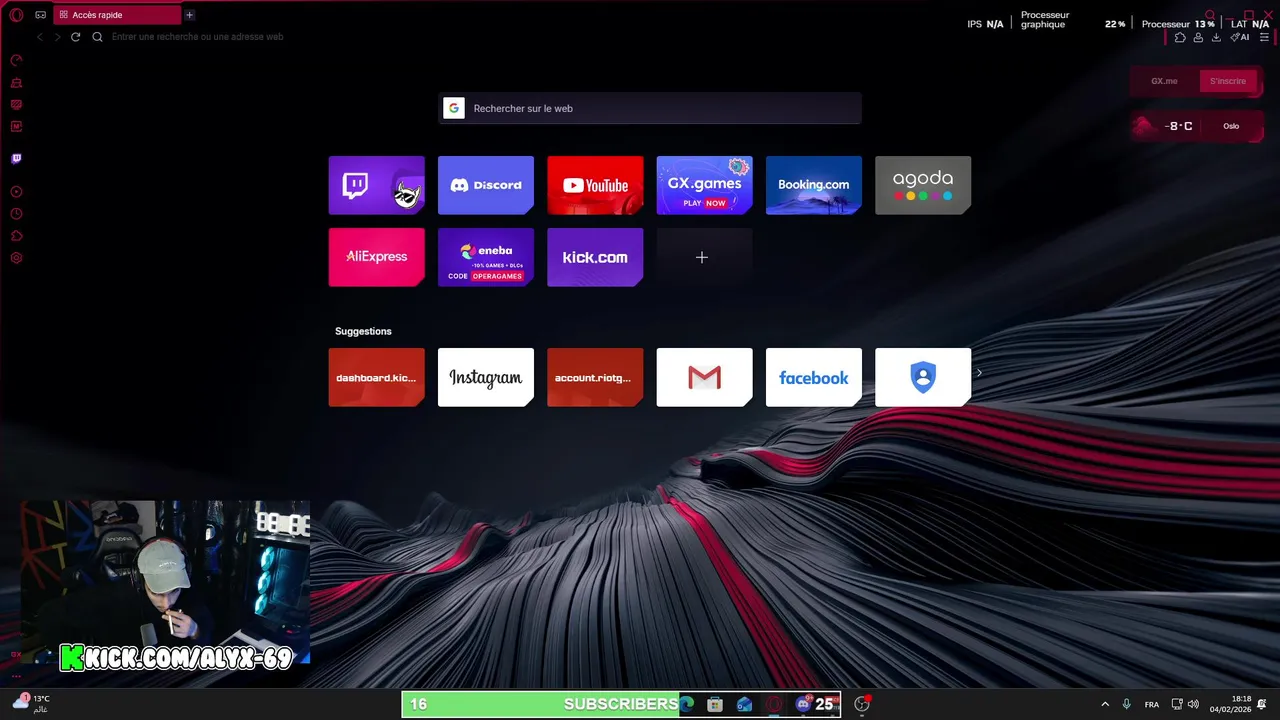The width and height of the screenshot is (1280, 720).
Task: Open the kick.com speed dial tile
Action: pos(595,257)
